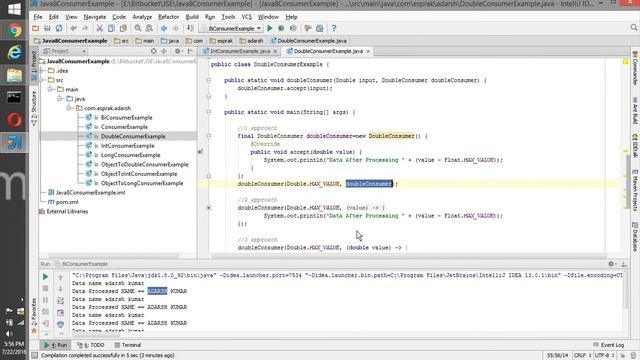Start Debug with the bug icon
Viewport: 640px width, 360px height.
pos(281,28)
